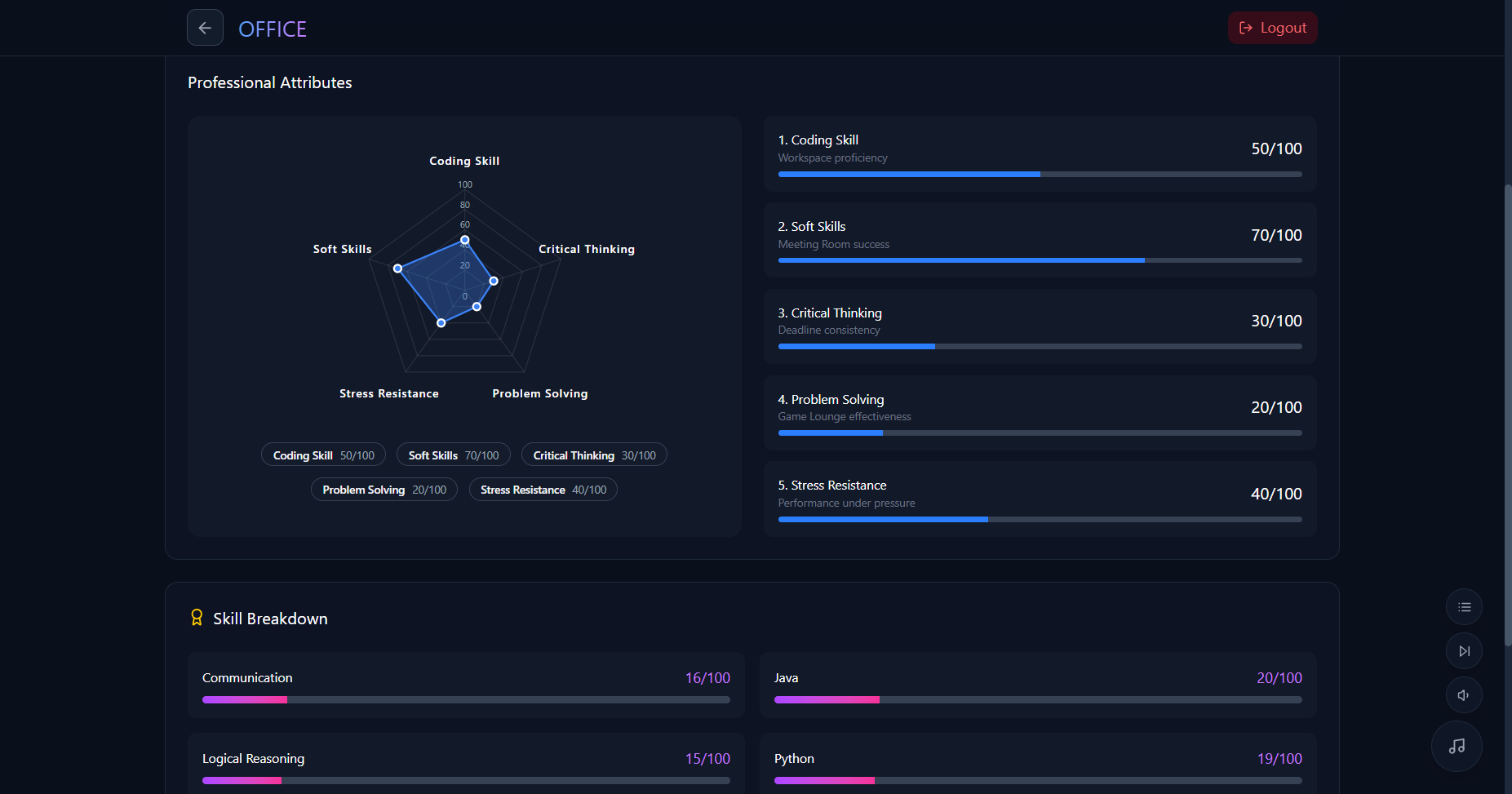Open the Soft Skills attribute card

pos(1040,240)
